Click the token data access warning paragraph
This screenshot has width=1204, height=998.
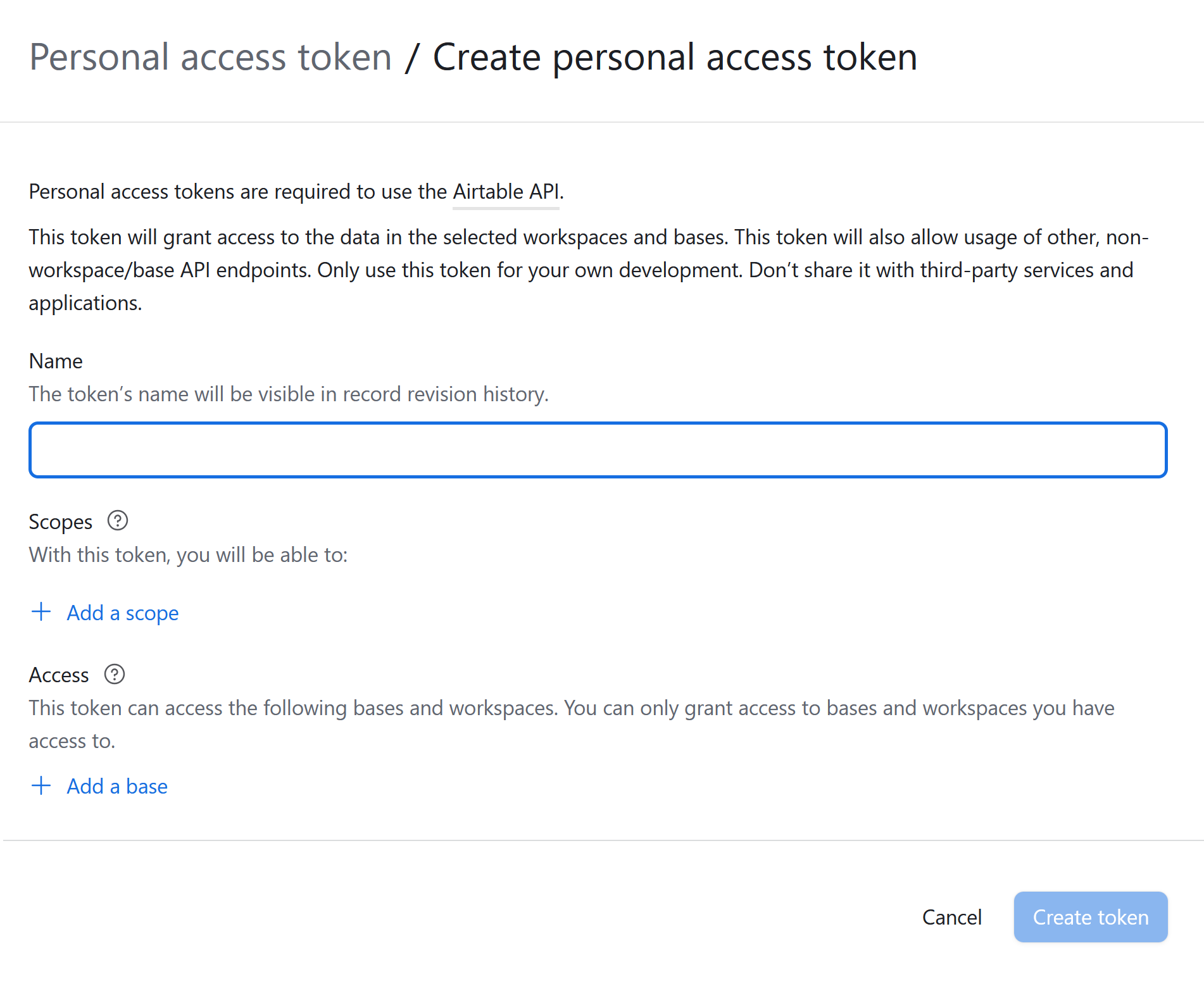(x=589, y=270)
